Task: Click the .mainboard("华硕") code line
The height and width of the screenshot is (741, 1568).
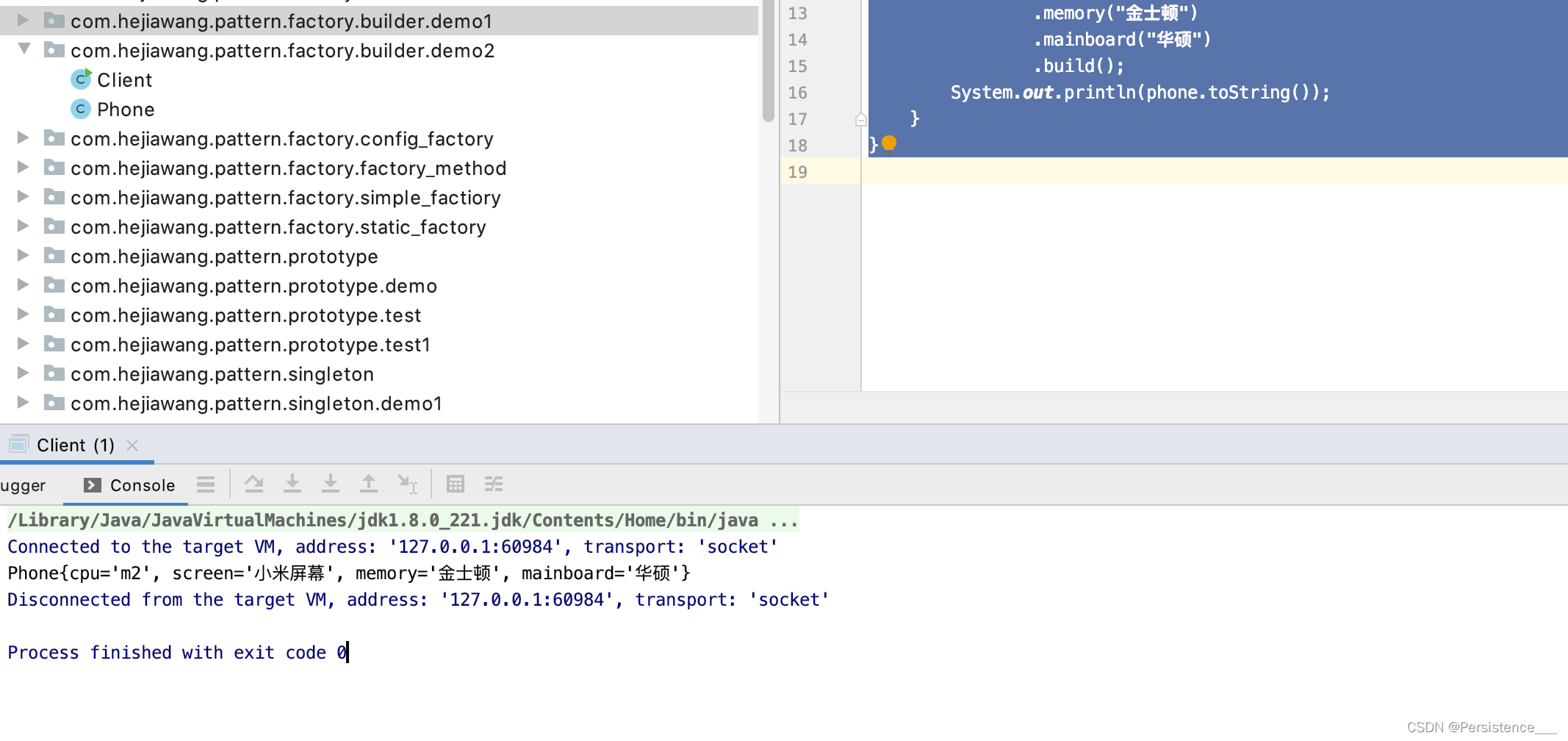Action: point(1121,40)
